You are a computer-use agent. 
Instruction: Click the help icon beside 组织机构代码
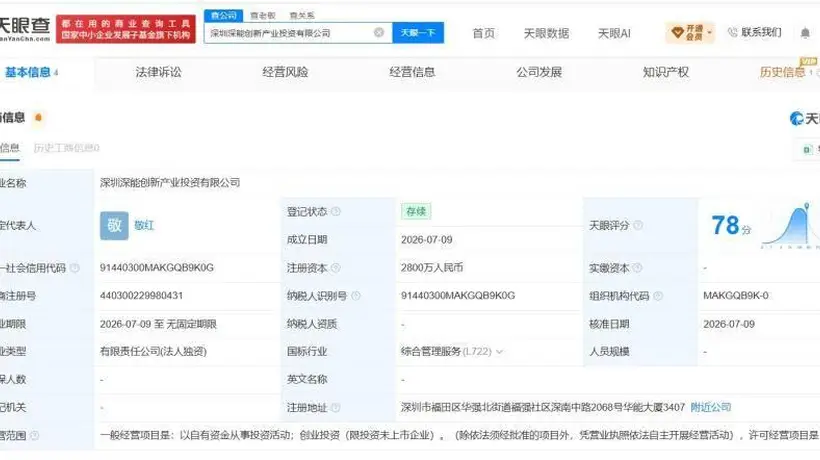click(x=658, y=296)
